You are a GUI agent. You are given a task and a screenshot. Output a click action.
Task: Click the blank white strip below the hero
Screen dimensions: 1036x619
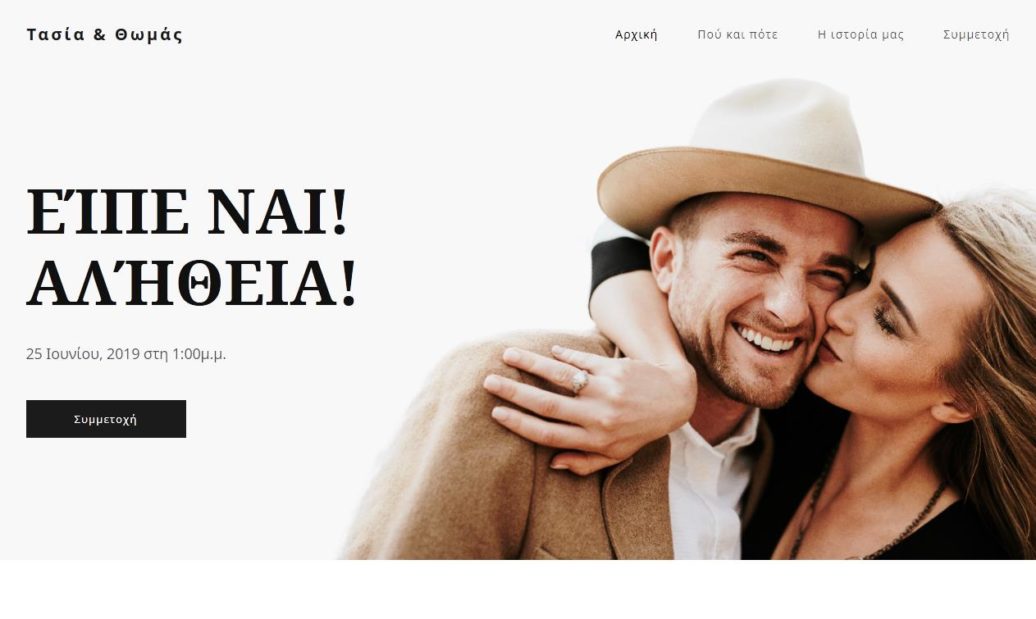point(518,589)
